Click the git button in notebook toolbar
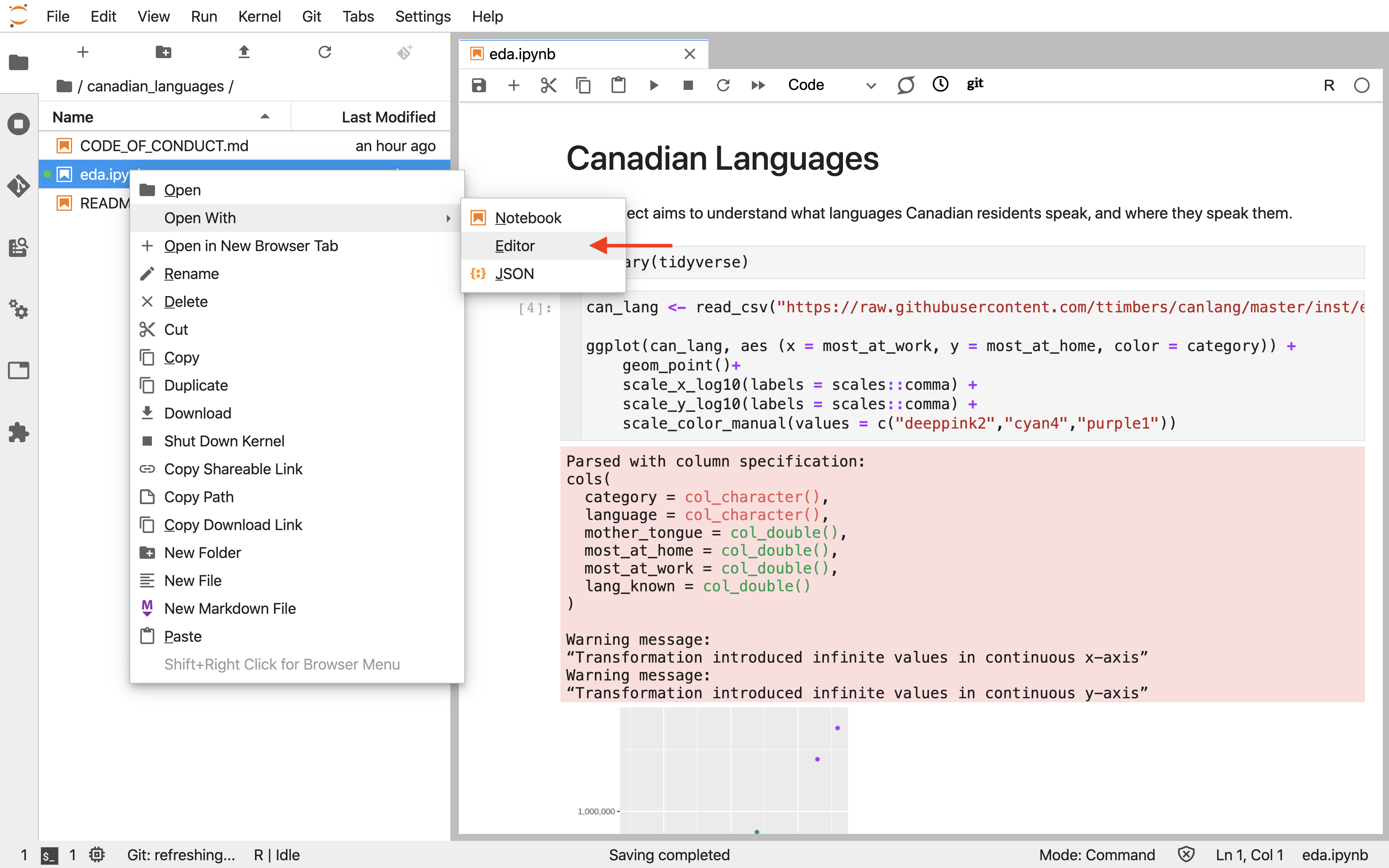The width and height of the screenshot is (1389, 868). 975,84
